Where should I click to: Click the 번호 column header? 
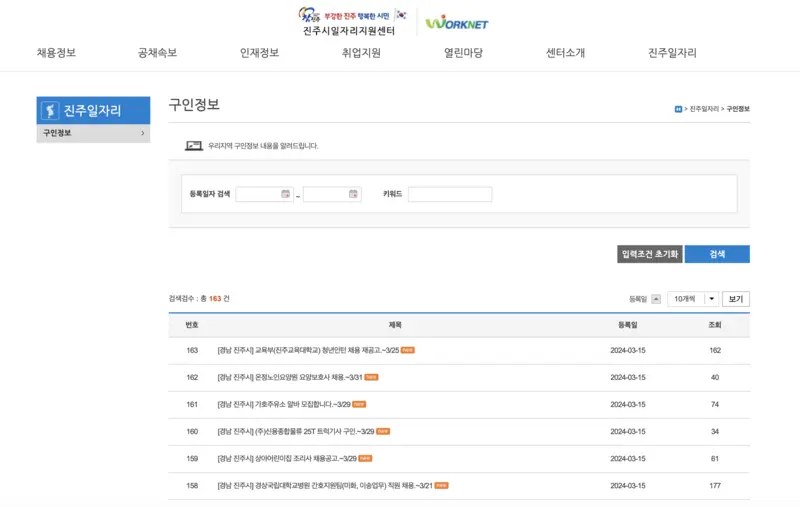pyautogui.click(x=192, y=325)
